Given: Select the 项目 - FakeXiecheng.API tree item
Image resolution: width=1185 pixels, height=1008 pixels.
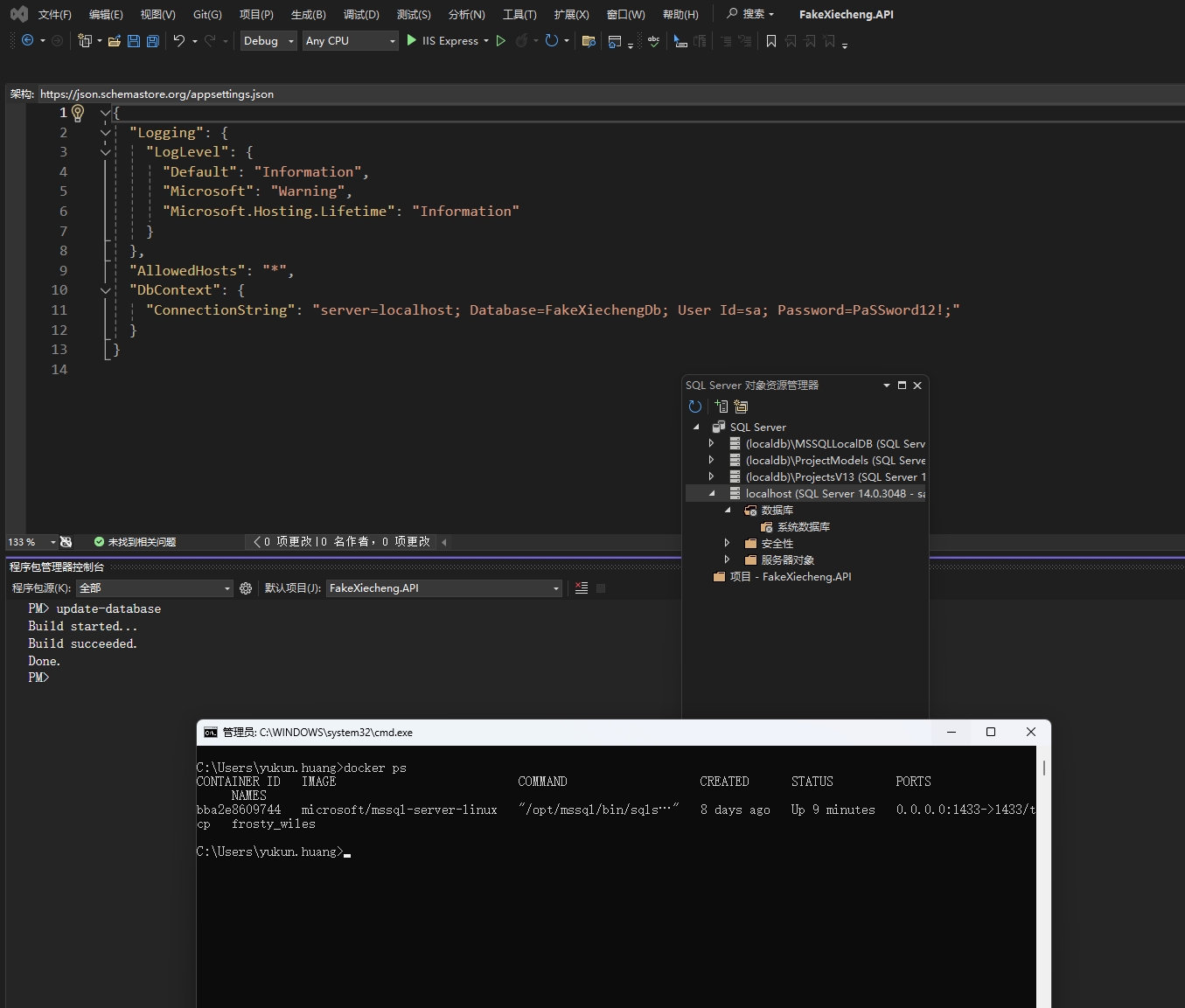Looking at the screenshot, I should (x=783, y=577).
